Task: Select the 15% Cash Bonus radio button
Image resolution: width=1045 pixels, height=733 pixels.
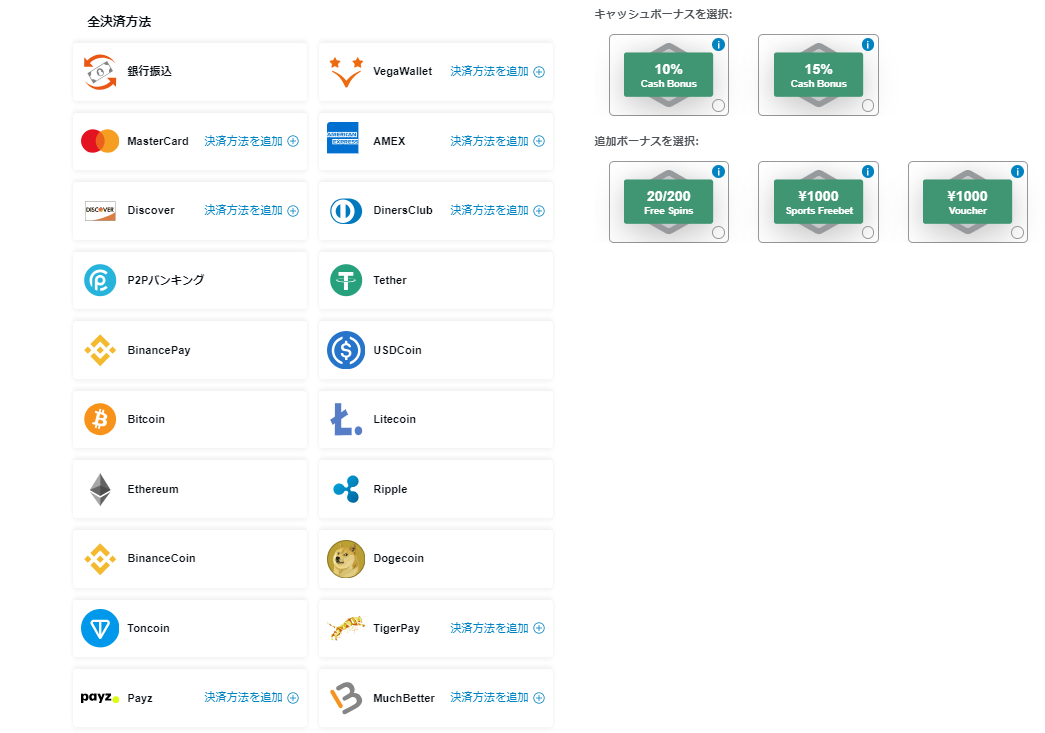Action: [x=868, y=105]
